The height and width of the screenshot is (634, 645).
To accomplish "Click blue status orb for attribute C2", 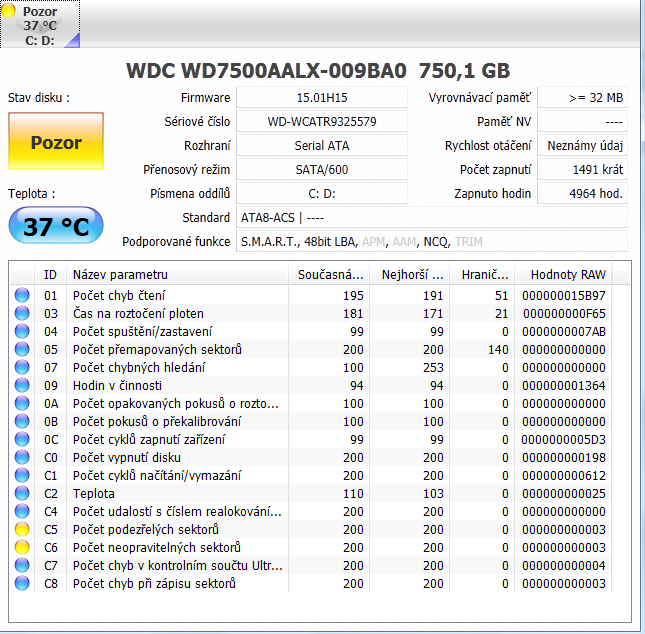I will (x=22, y=493).
